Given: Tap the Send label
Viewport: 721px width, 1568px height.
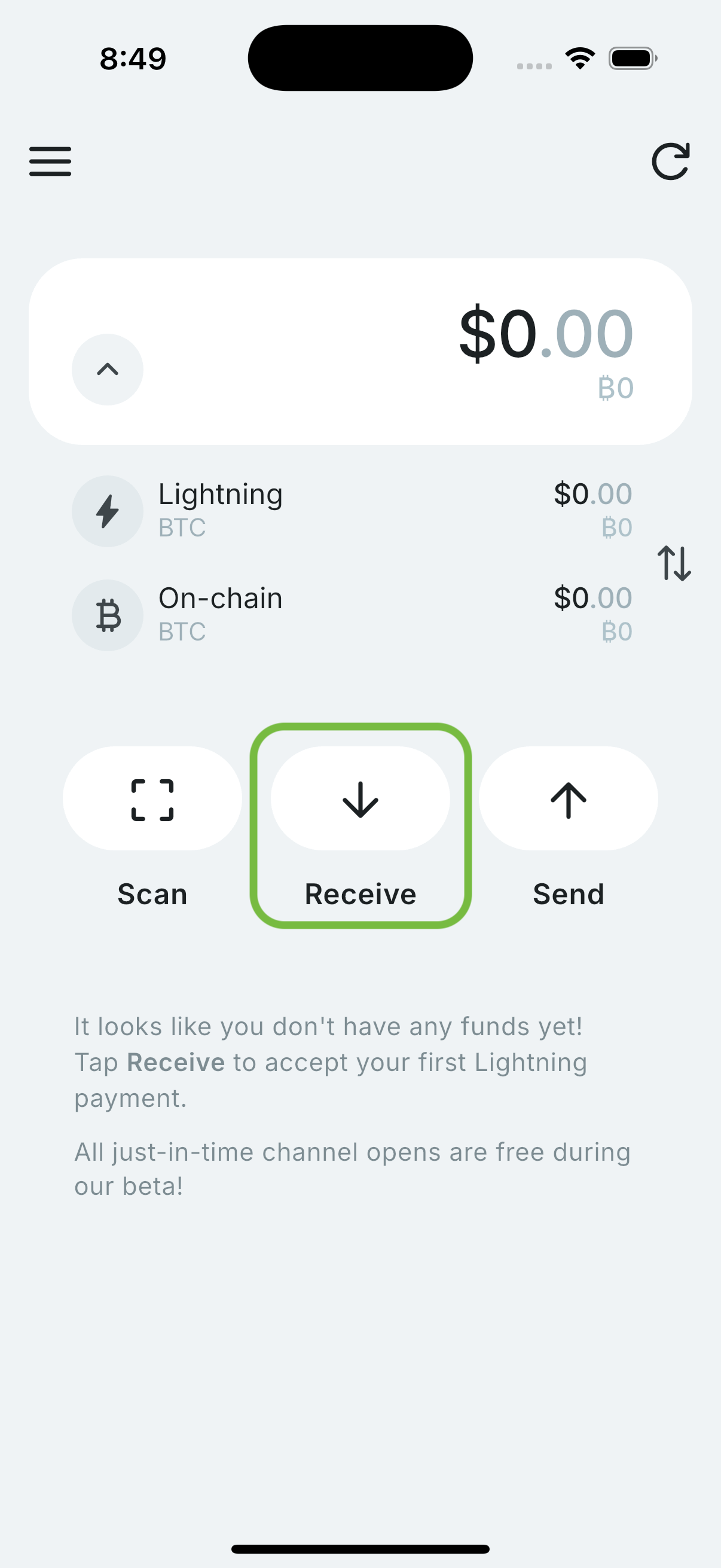Looking at the screenshot, I should click(569, 894).
